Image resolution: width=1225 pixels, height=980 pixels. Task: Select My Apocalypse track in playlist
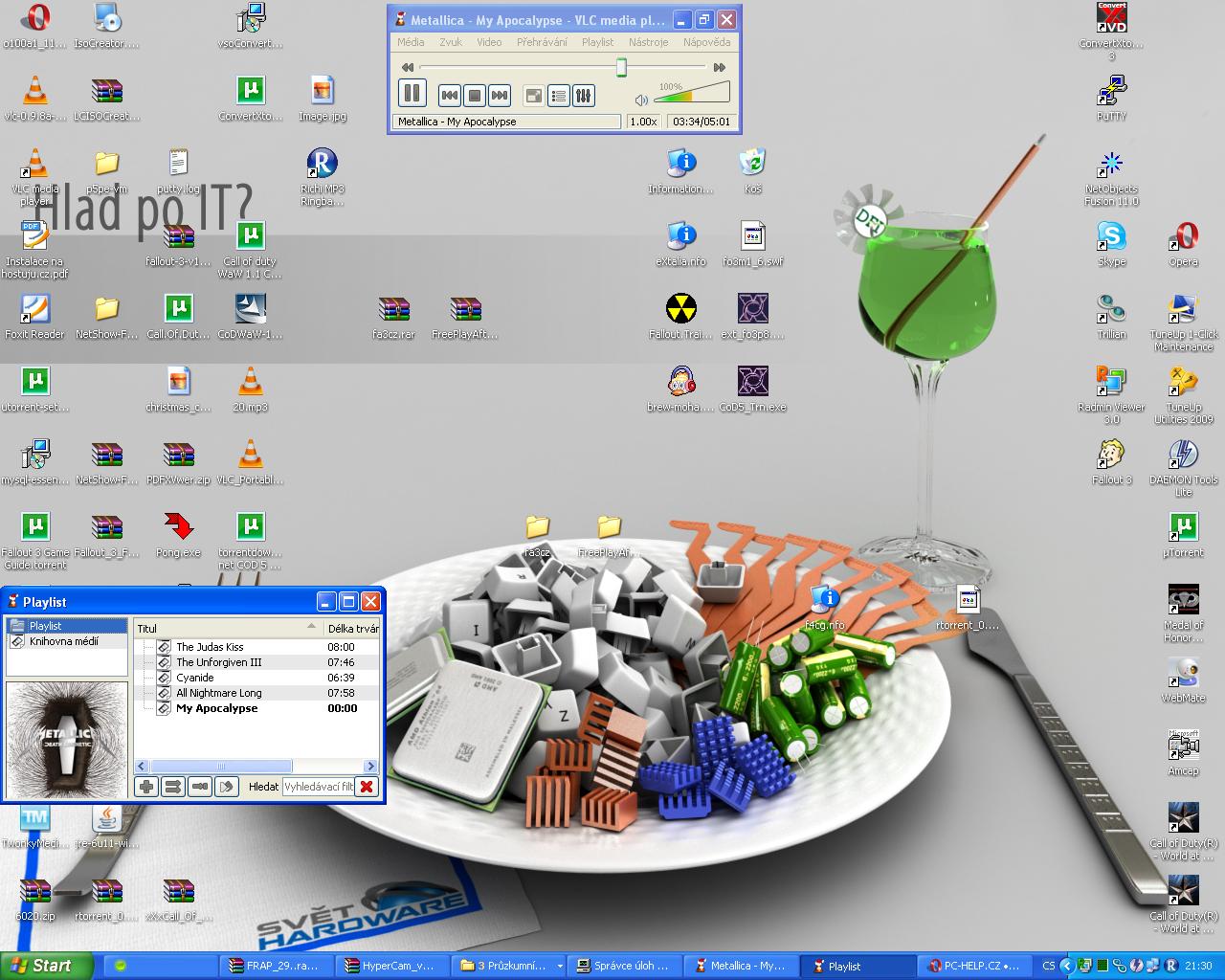point(257,708)
